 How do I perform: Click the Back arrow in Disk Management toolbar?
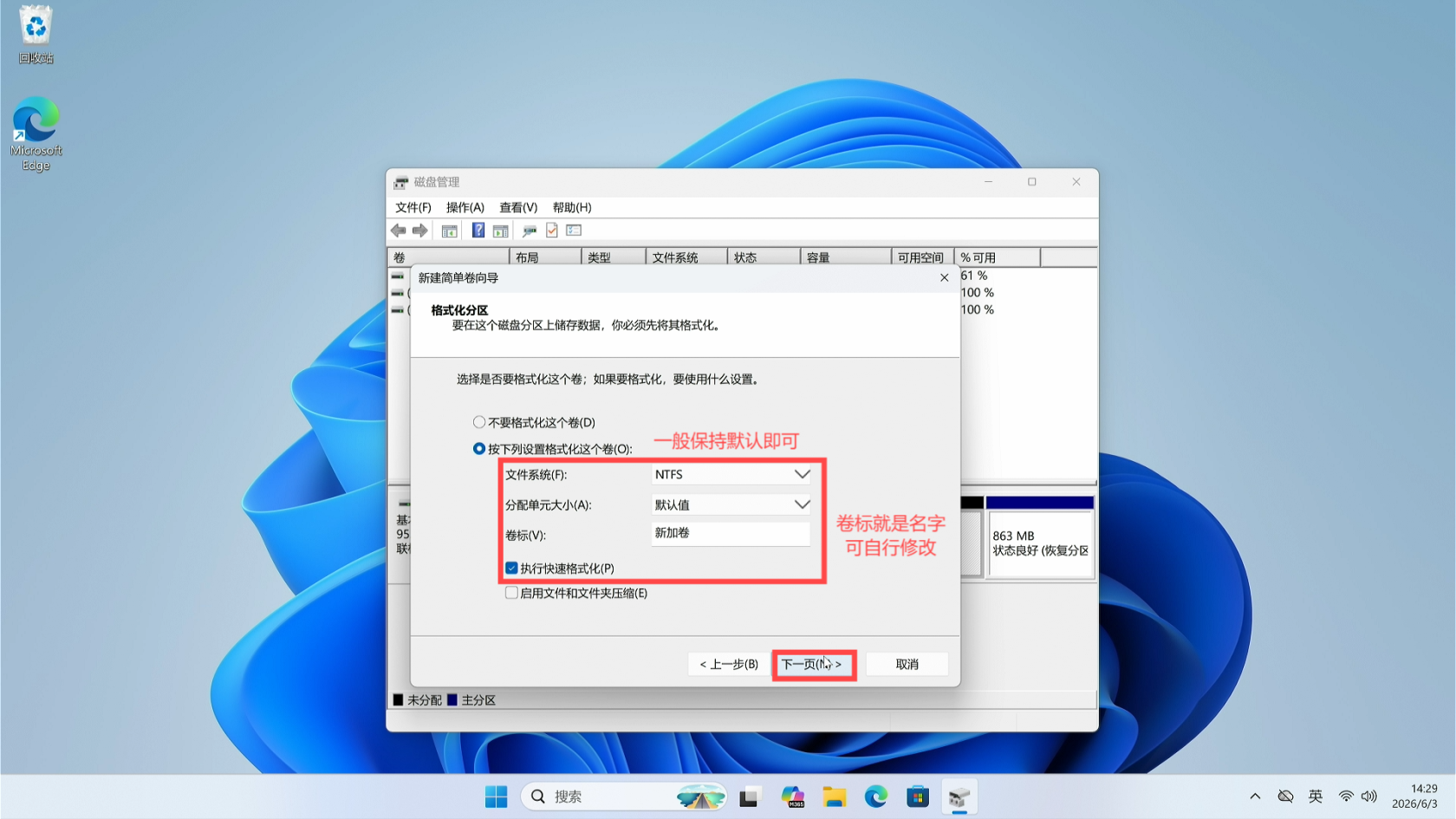[x=399, y=231]
